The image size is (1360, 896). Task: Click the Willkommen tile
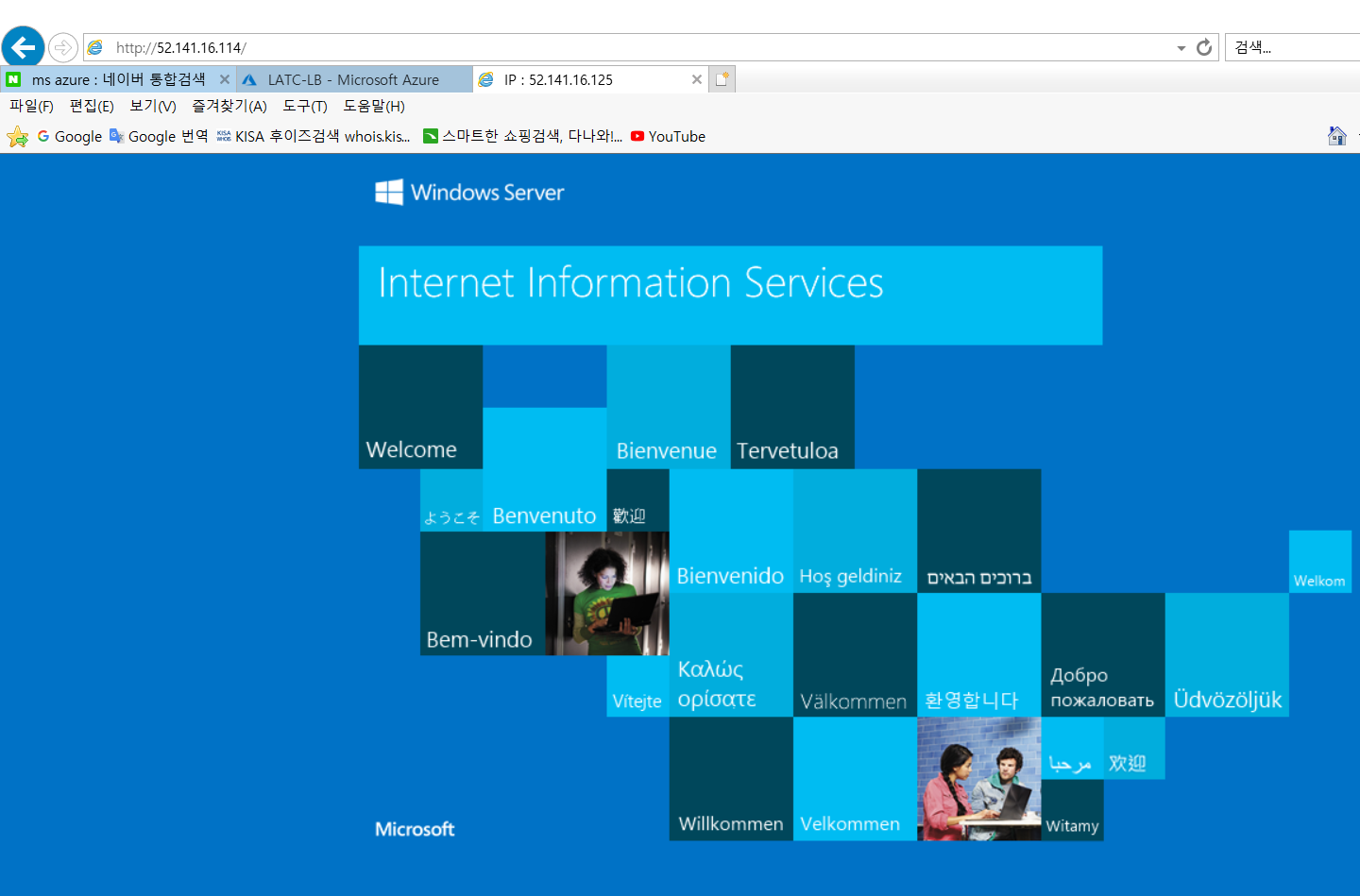(x=731, y=779)
